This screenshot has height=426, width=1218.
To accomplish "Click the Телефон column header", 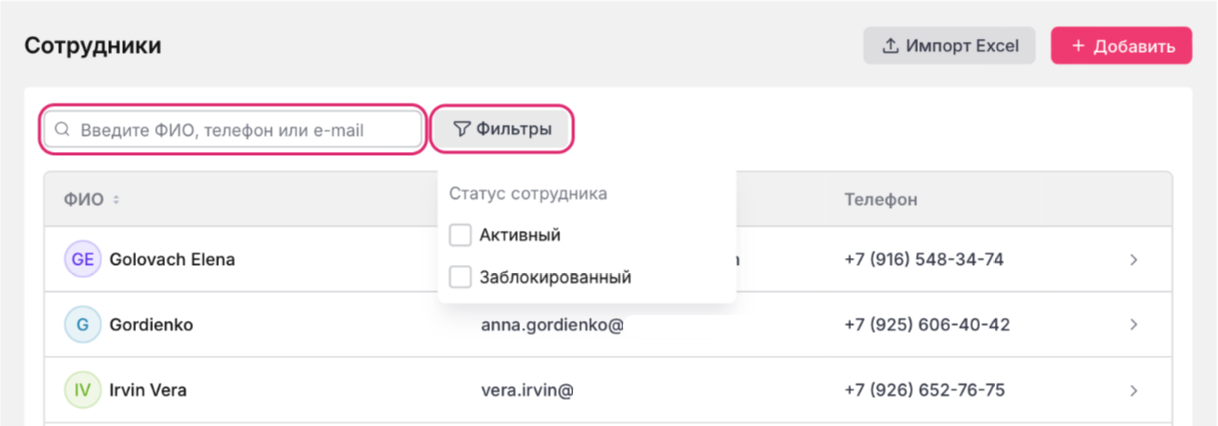I will [x=880, y=200].
